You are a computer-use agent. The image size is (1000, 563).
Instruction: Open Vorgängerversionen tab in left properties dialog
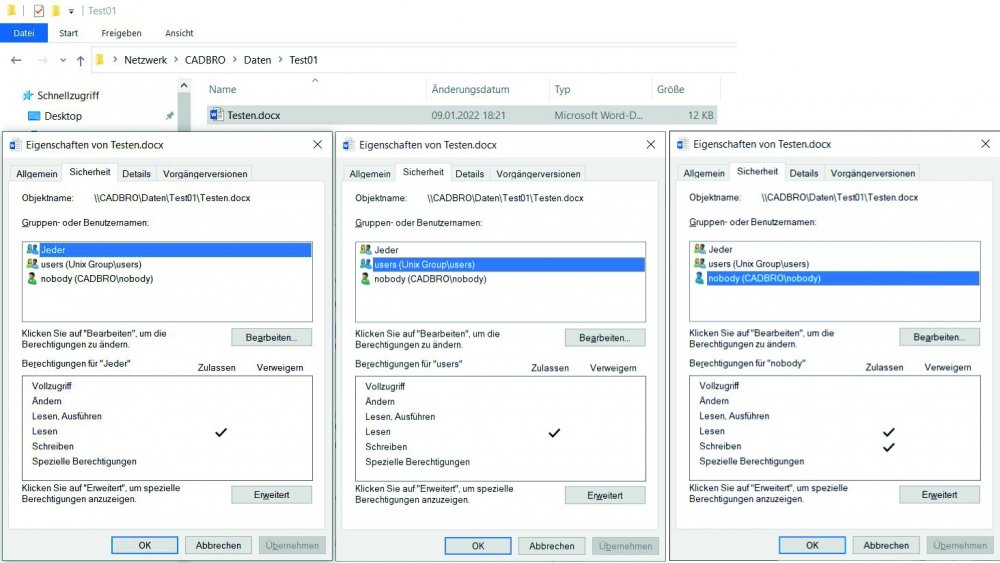click(x=205, y=173)
